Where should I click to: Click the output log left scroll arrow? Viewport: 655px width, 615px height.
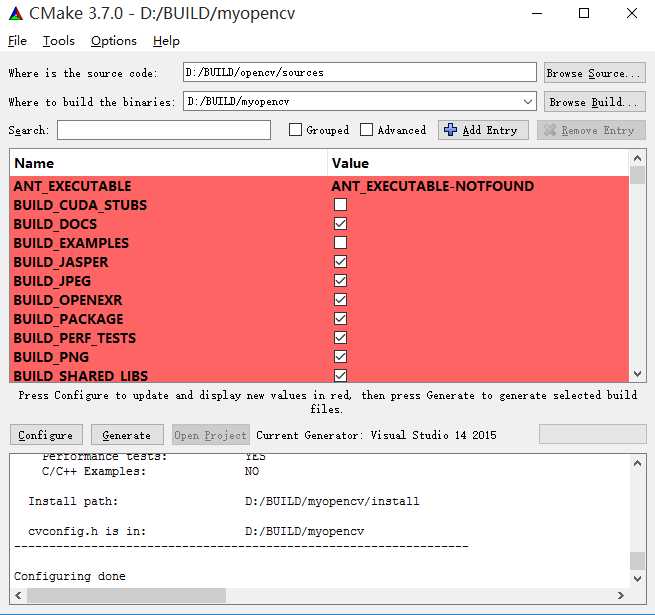point(18,595)
